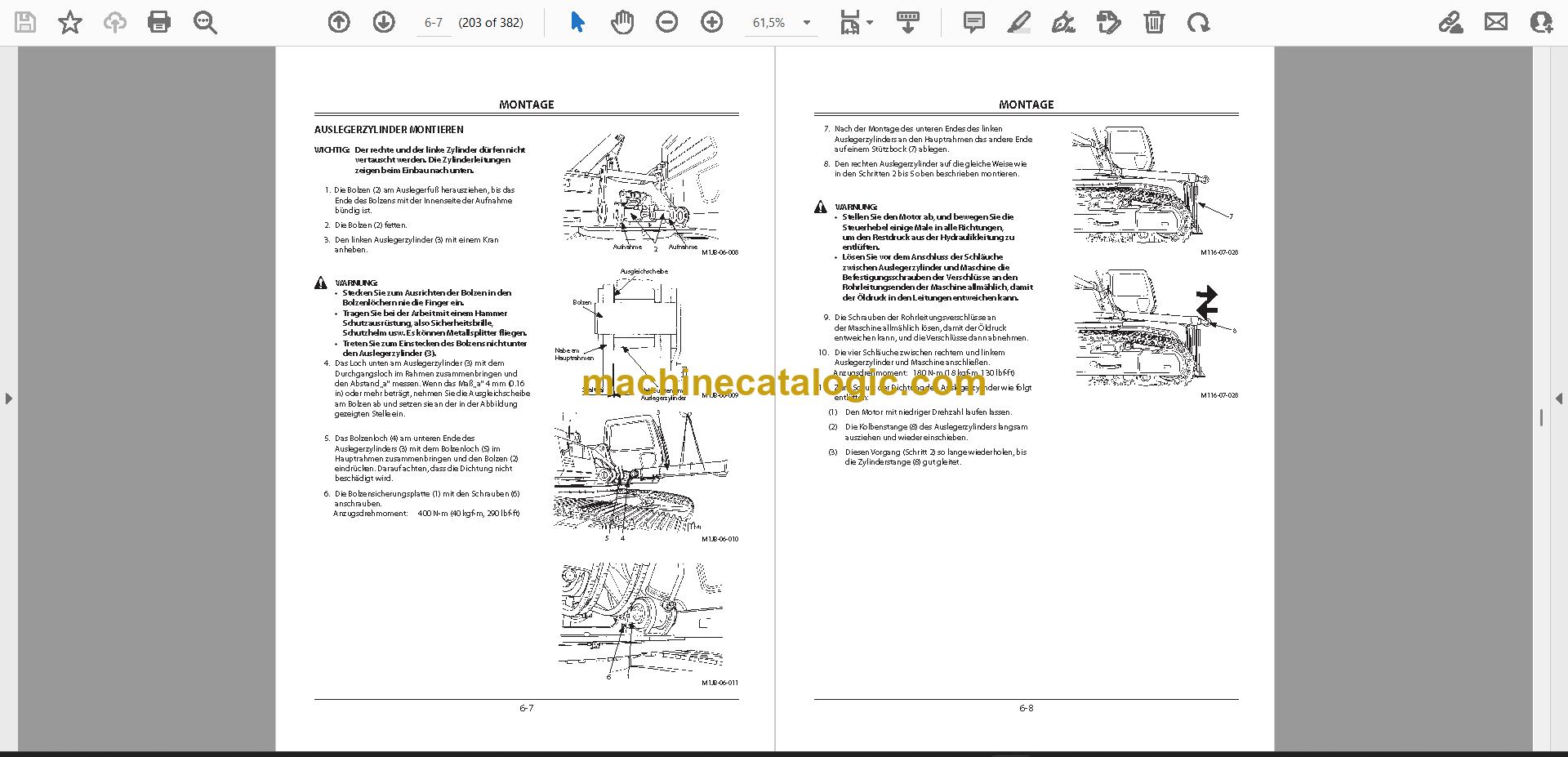The width and height of the screenshot is (1568, 757).
Task: Activate the arrow selection tool
Action: pos(577,22)
